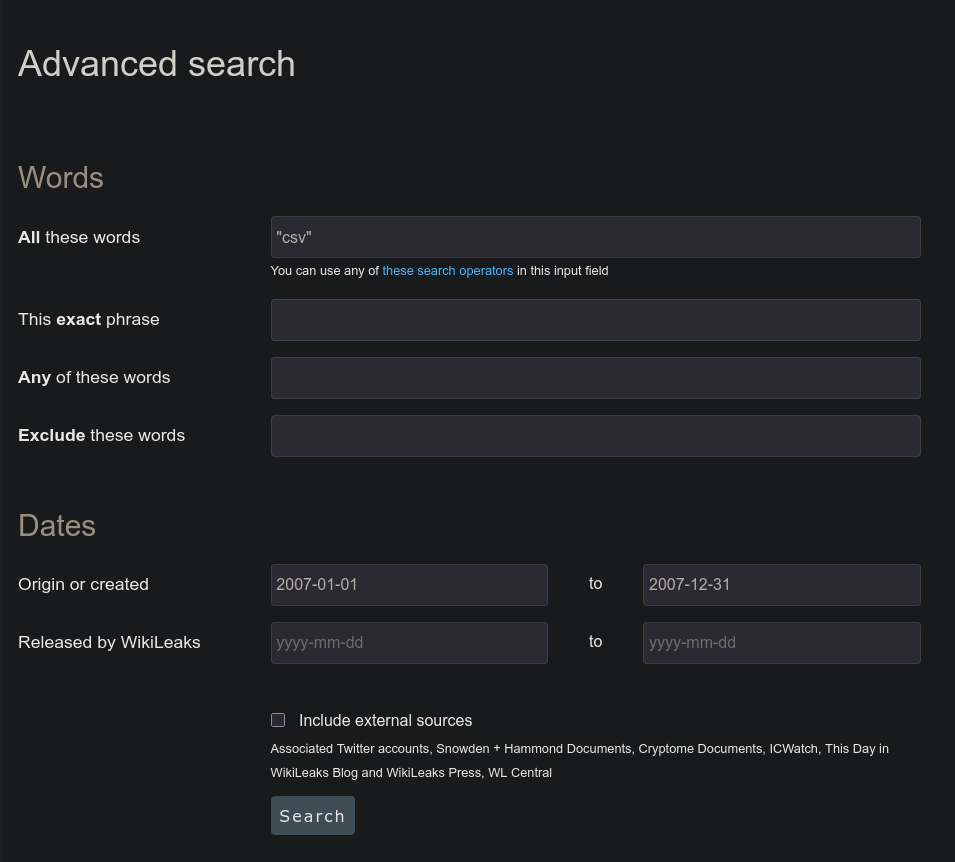The height and width of the screenshot is (862, 955).
Task: Click the "This exact phrase" label
Action: pyautogui.click(x=89, y=320)
